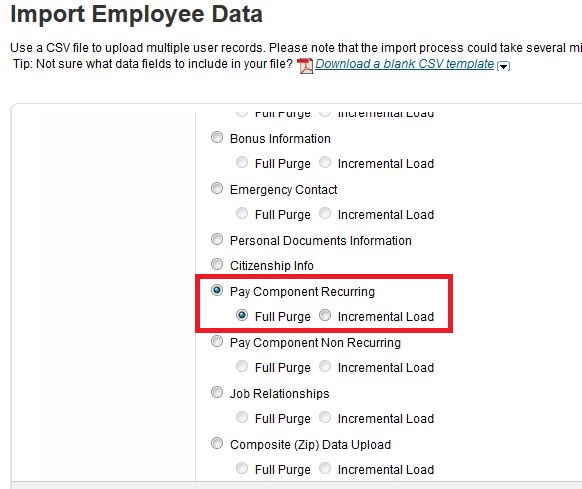The height and width of the screenshot is (489, 582).
Task: Click the PDF icon beside template link
Action: point(305,66)
